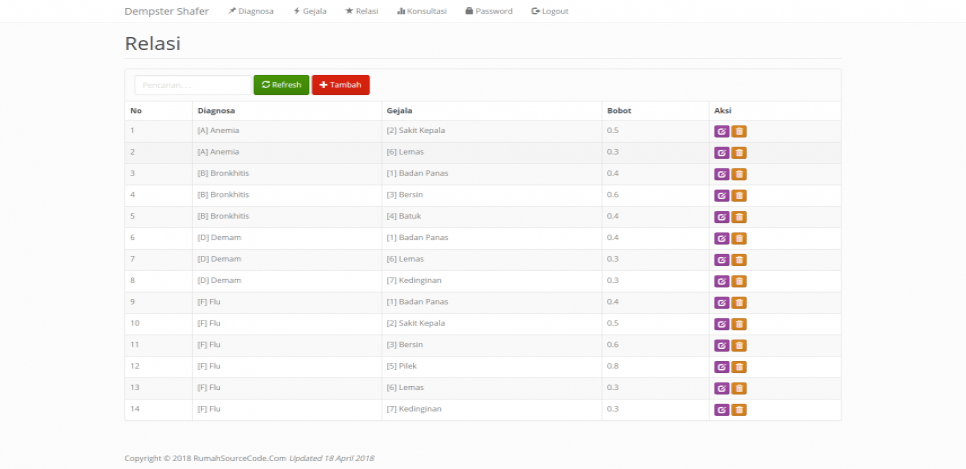The image size is (966, 469).
Task: Delete row 4 Bronkhitis Bersin relation
Action: (x=739, y=196)
